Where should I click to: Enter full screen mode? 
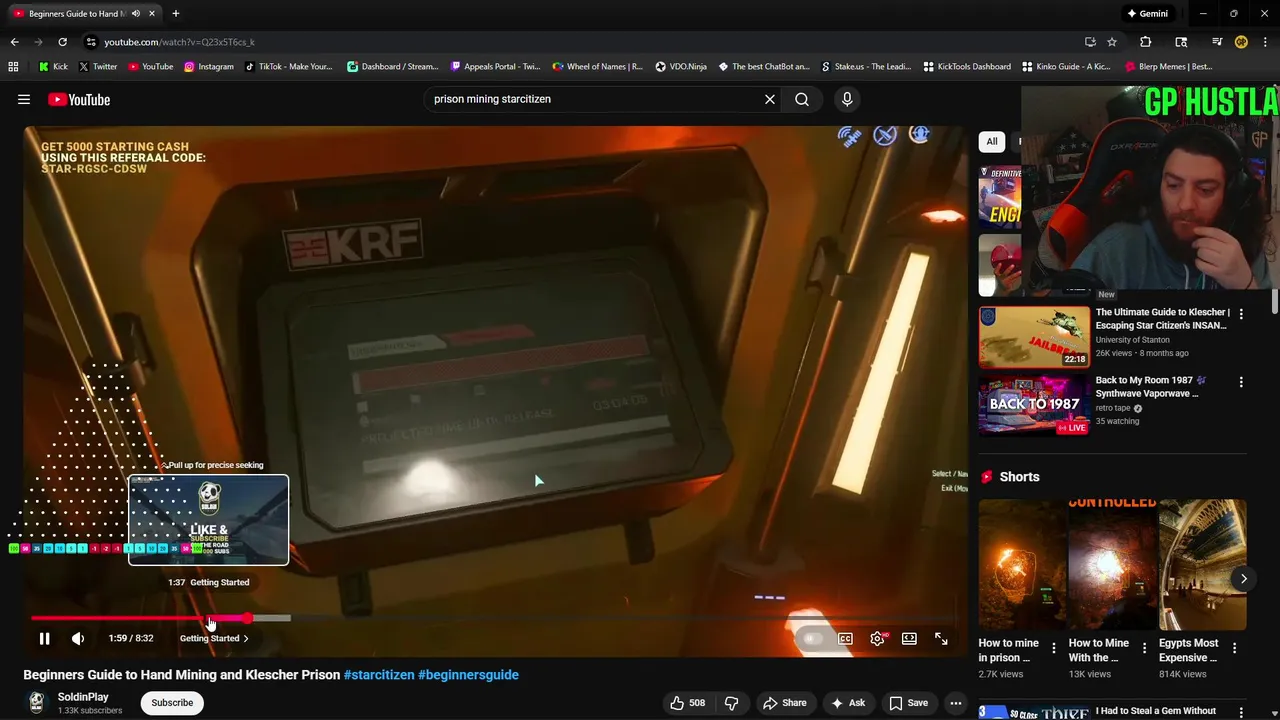tap(941, 638)
